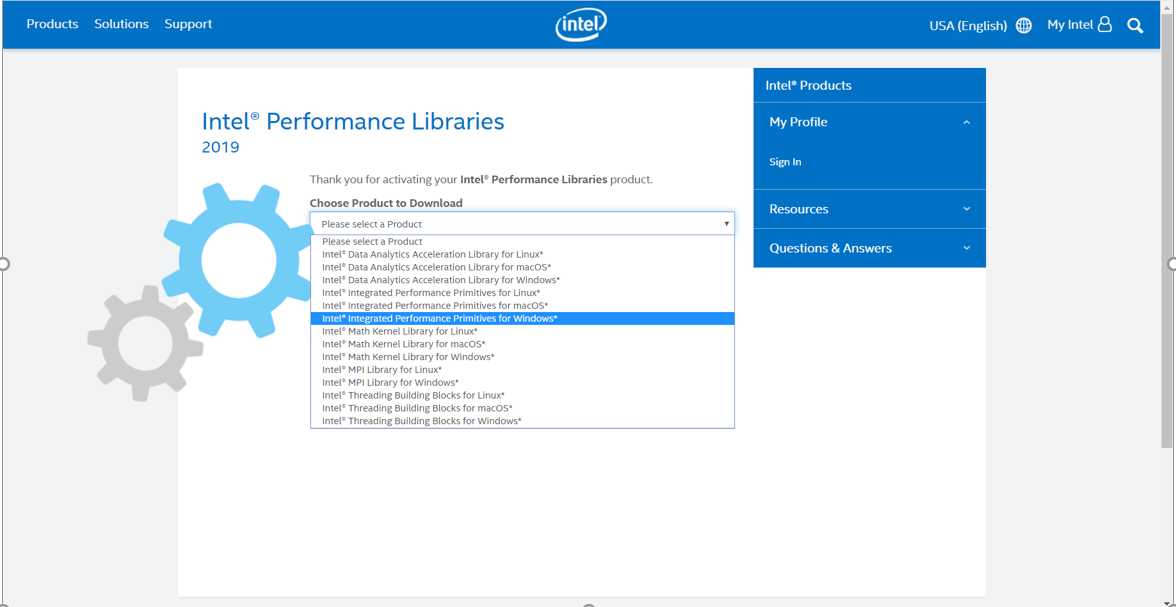Select Data Analytics Acceleration Library for macOS

click(522, 267)
